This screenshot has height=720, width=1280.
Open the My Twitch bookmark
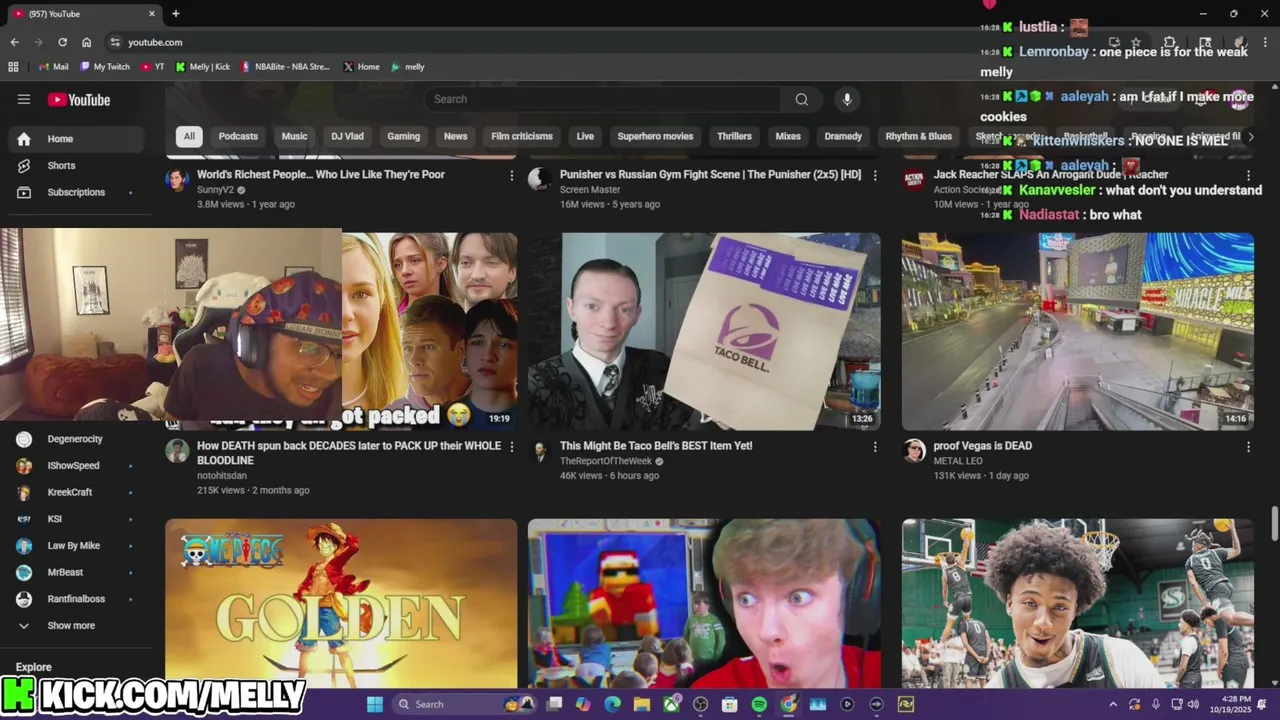tap(105, 67)
